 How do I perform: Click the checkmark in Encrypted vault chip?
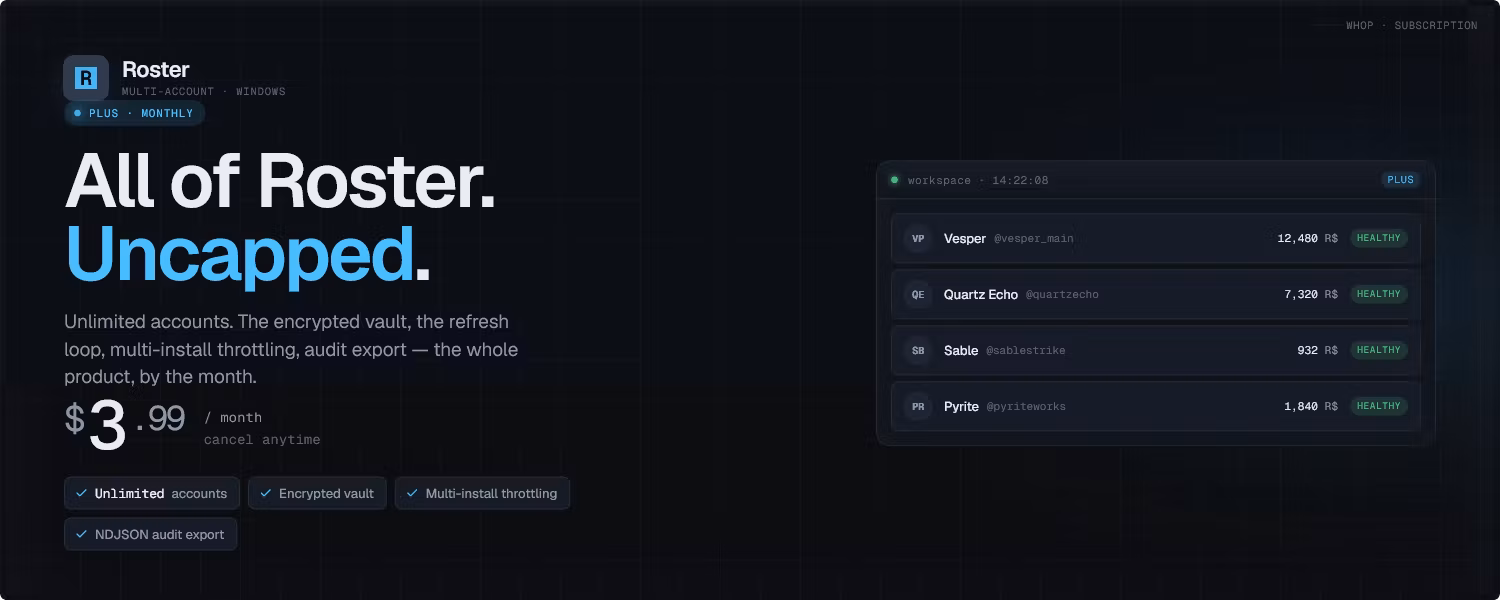(x=266, y=493)
